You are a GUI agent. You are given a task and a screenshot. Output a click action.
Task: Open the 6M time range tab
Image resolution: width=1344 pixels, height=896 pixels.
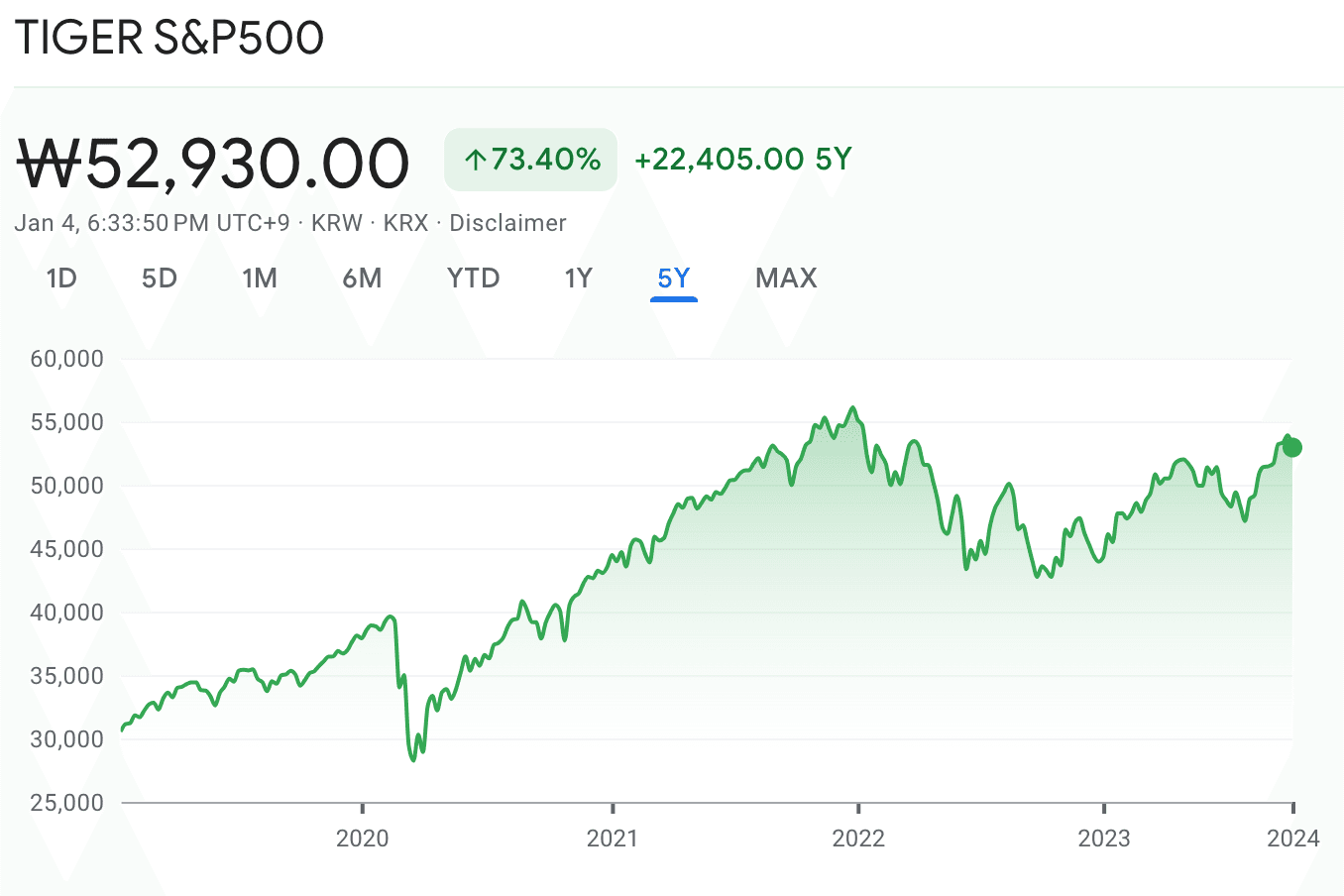362,279
